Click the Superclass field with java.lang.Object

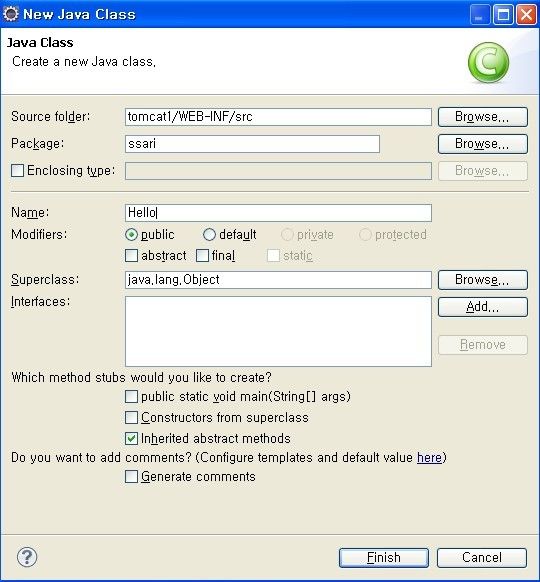[x=278, y=280]
